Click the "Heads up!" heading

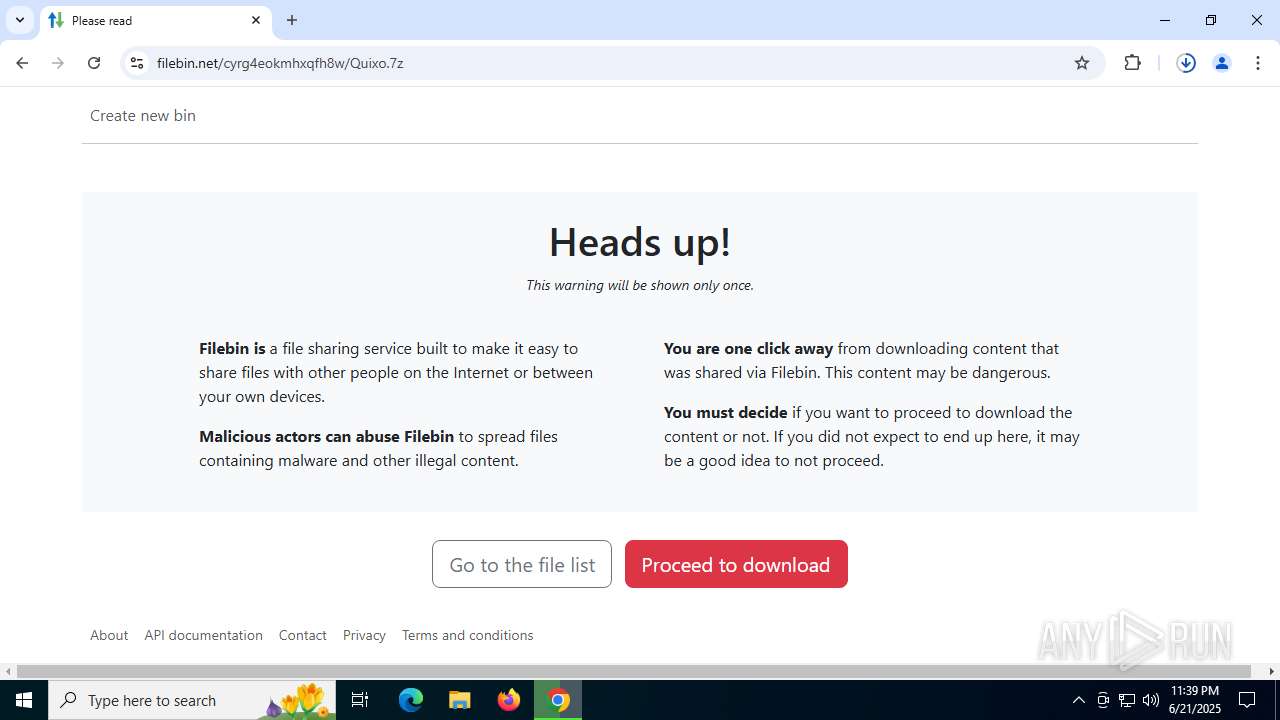tap(640, 242)
